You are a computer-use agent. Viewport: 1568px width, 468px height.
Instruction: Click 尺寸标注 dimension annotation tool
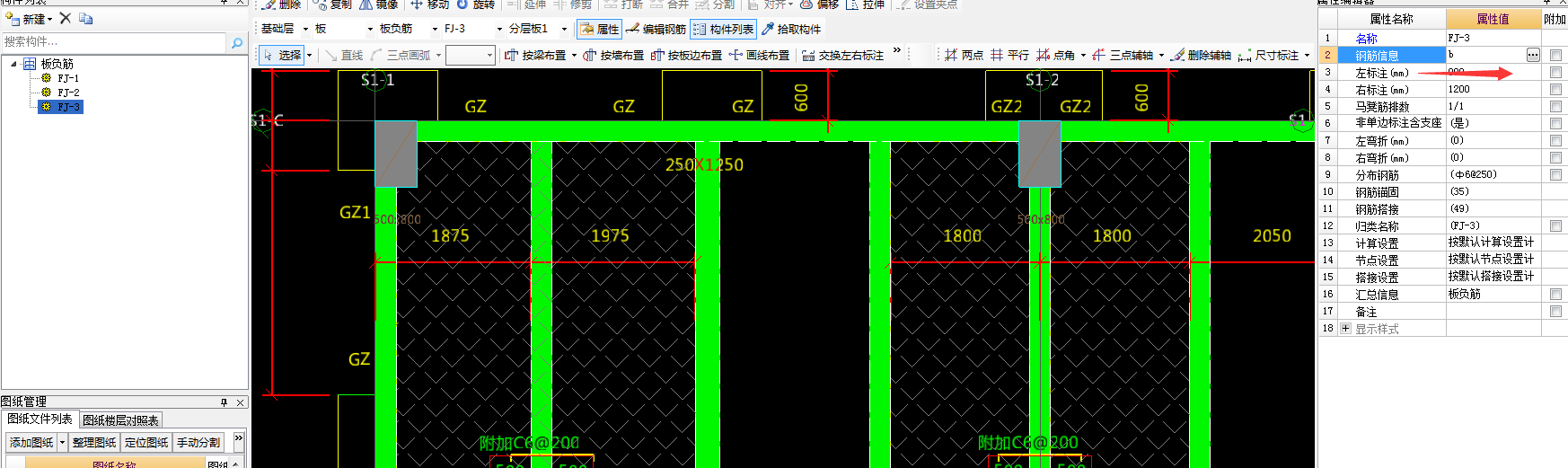[x=1268, y=56]
